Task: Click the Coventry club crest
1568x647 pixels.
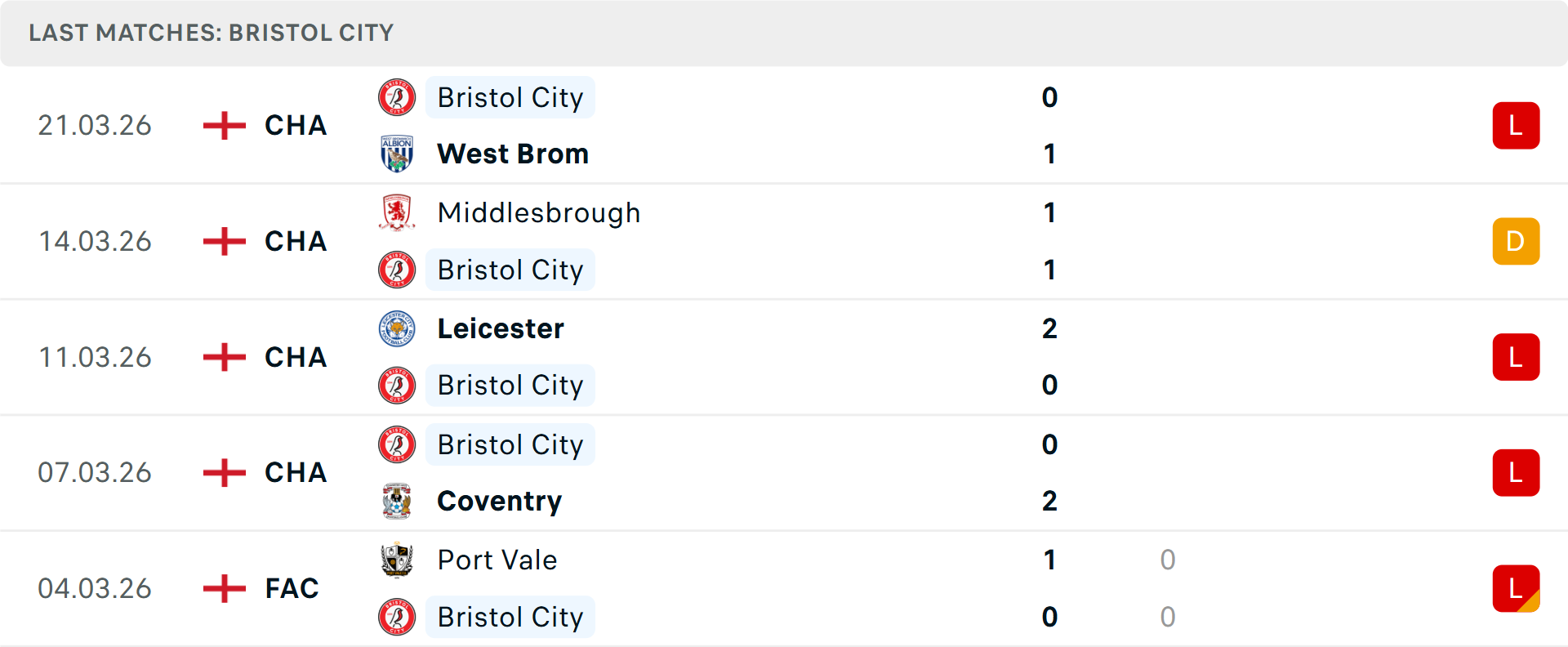Action: click(x=398, y=501)
